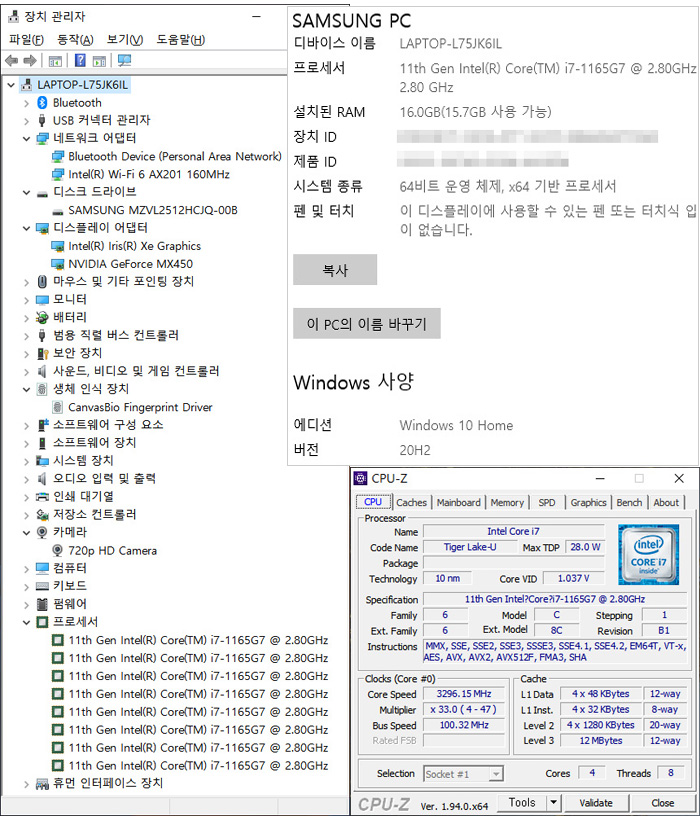Click the Bluetooth category icon
Screen dimensions: 700x819
[42, 103]
